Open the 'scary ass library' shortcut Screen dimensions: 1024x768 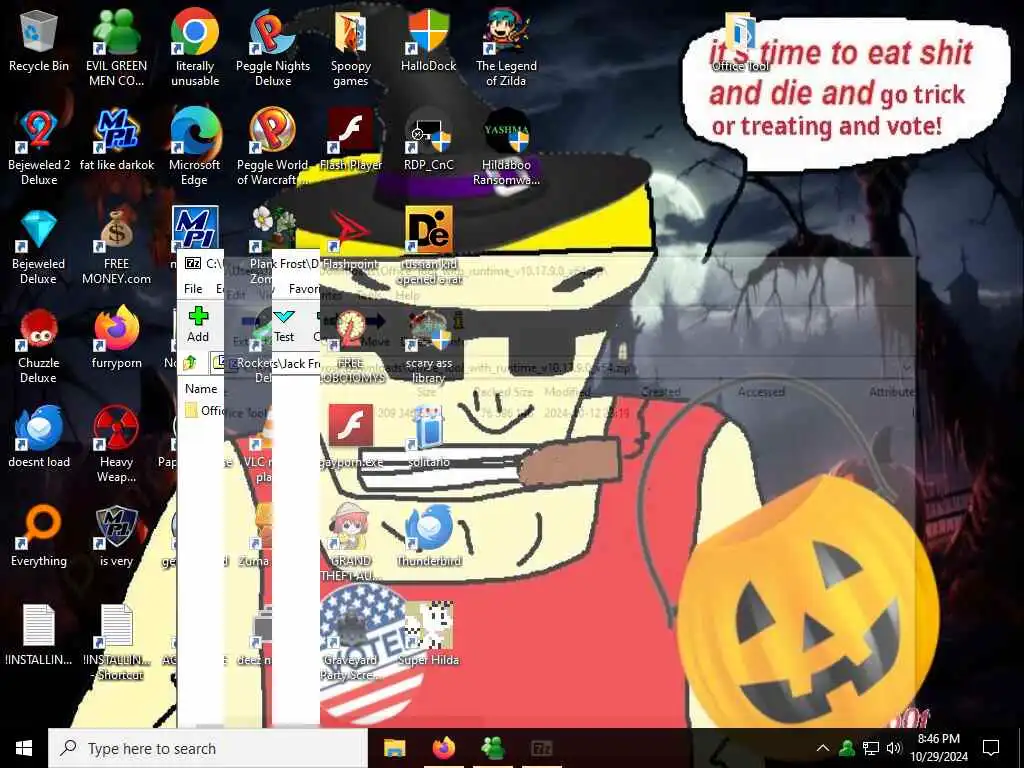(x=428, y=346)
